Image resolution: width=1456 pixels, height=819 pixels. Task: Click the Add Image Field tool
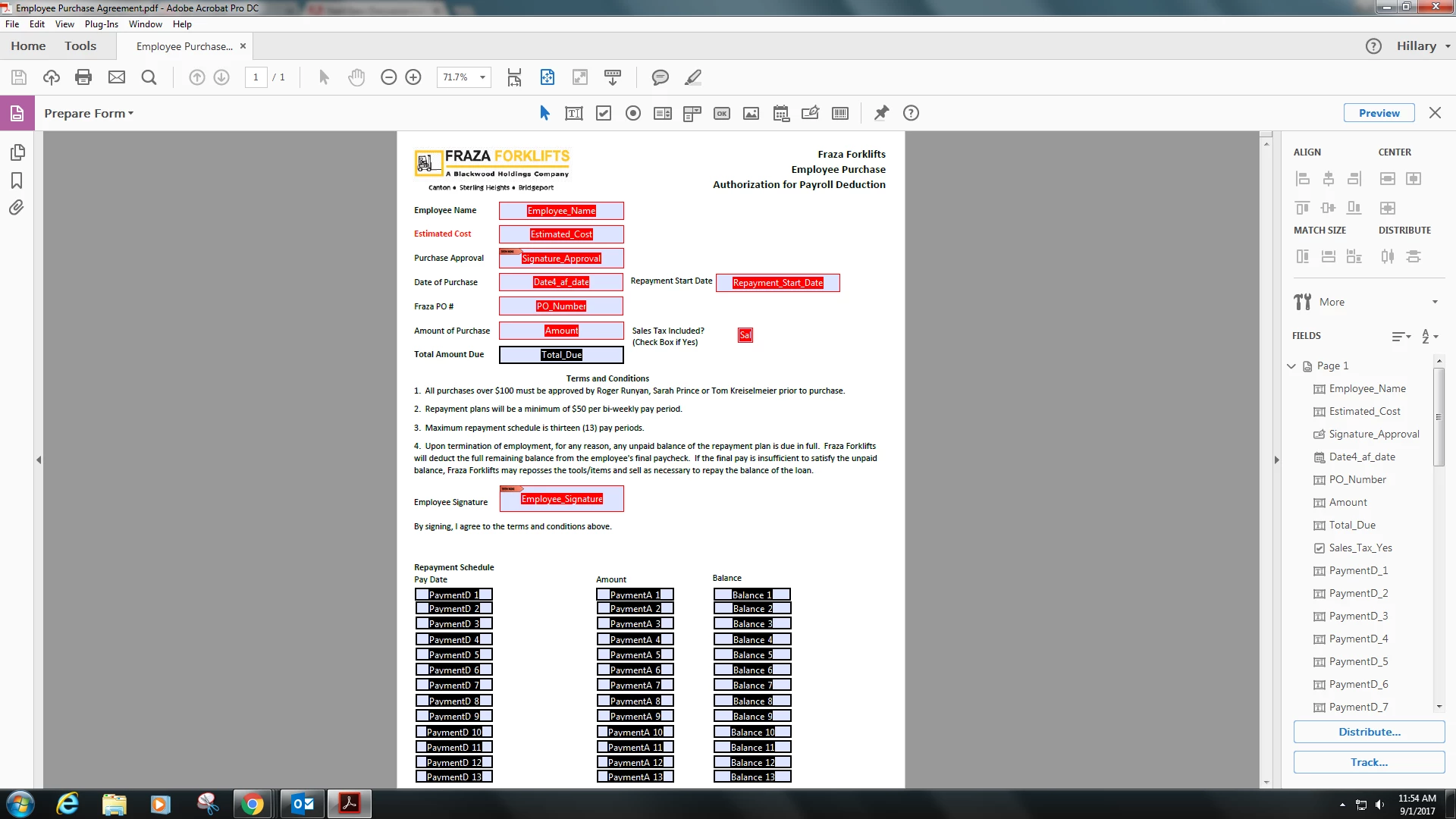tap(751, 114)
